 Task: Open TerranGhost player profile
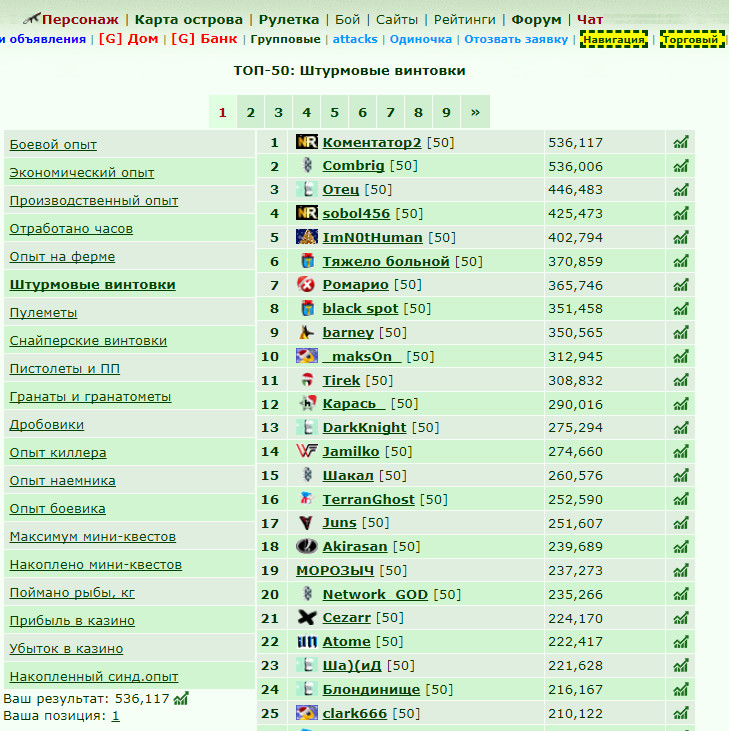click(368, 499)
